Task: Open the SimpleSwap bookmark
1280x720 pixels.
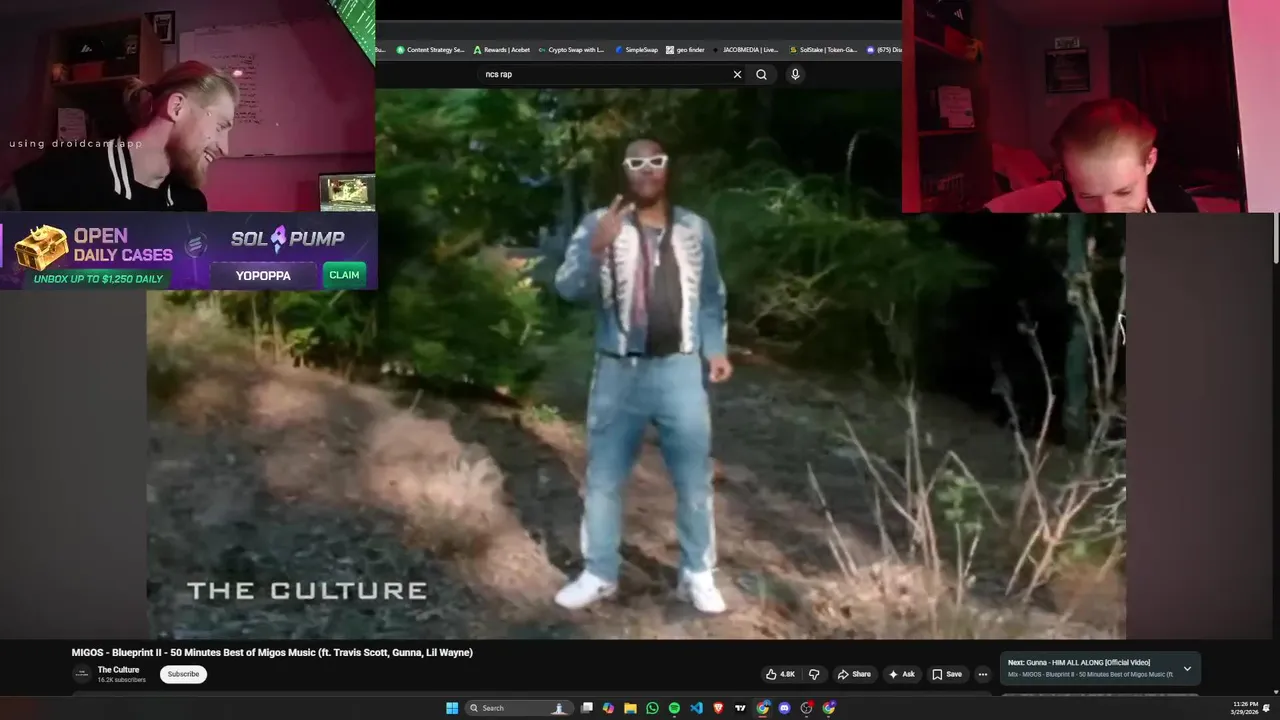Action: click(x=636, y=49)
